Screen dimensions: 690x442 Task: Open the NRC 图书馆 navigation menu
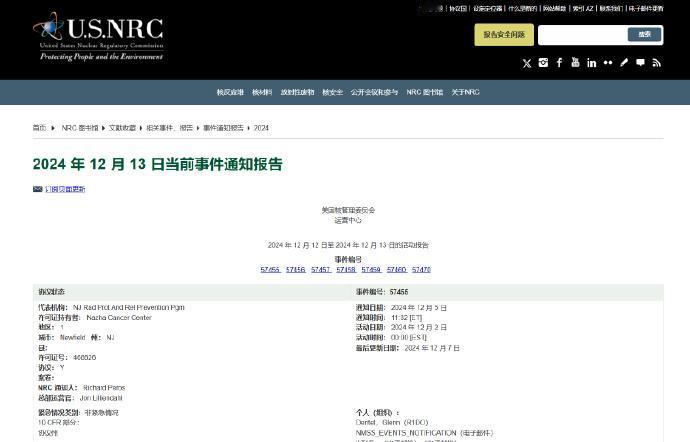(x=425, y=92)
